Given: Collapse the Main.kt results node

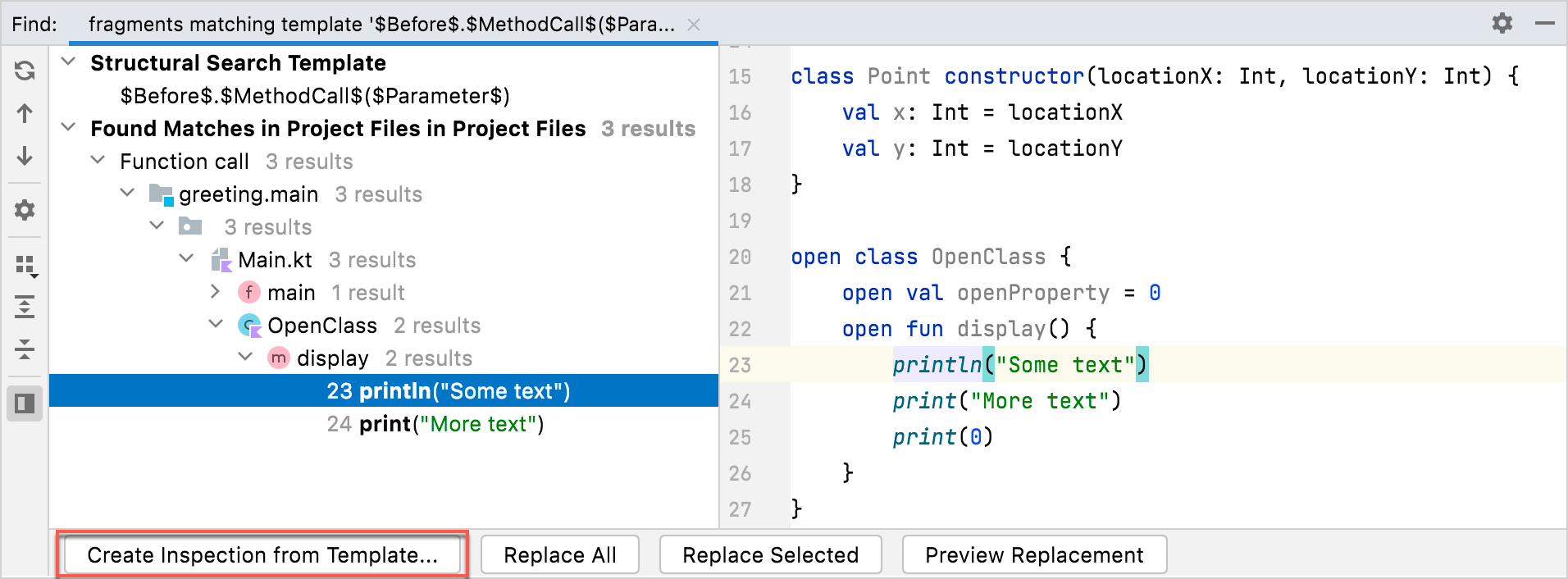Looking at the screenshot, I should tap(186, 259).
